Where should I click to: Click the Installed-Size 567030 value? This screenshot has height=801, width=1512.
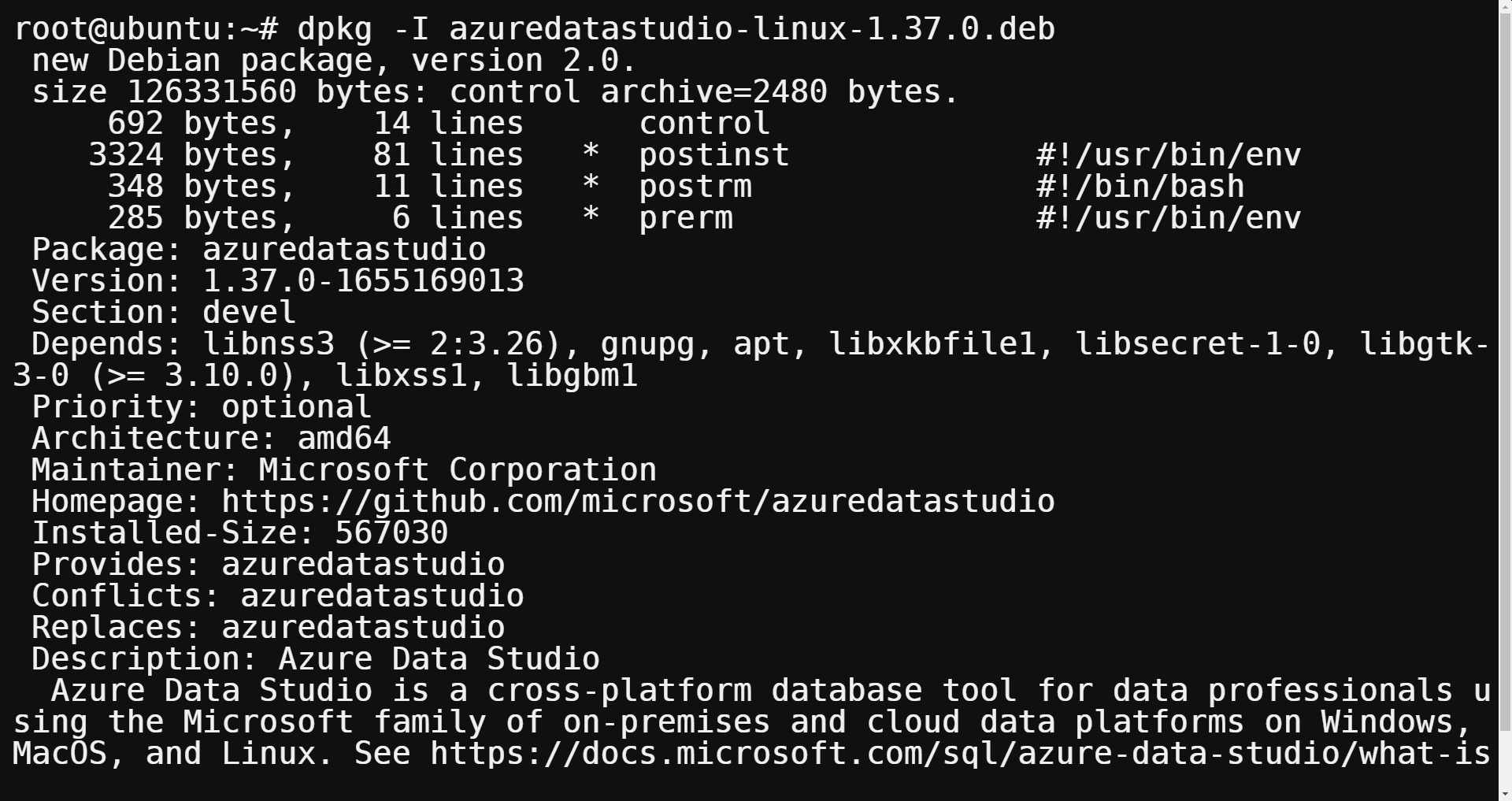[391, 533]
